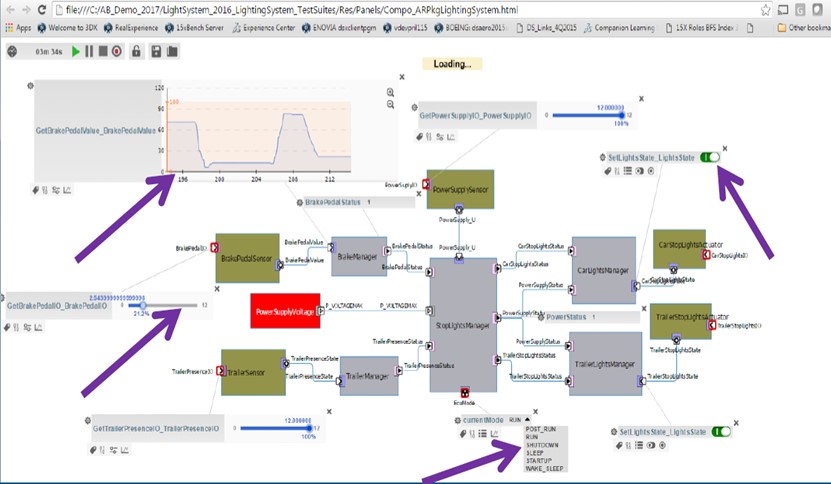Close the currentMode widget
Image resolution: width=831 pixels, height=484 pixels.
coord(535,411)
